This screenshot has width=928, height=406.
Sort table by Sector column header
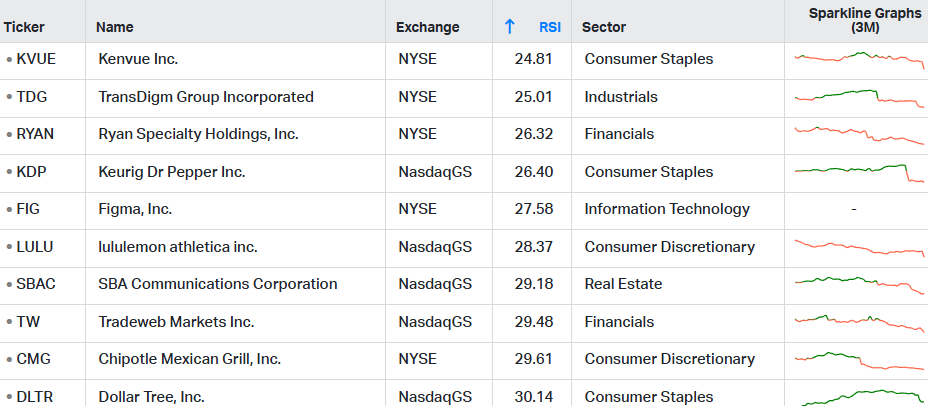[604, 27]
